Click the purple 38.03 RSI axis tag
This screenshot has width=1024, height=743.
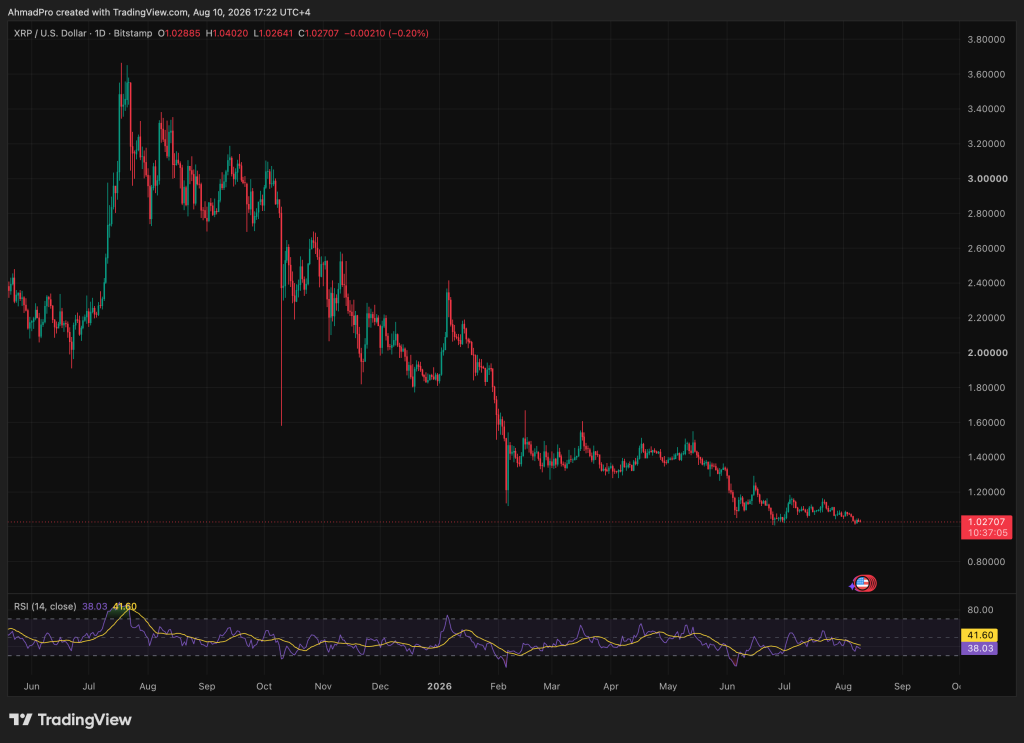tap(980, 648)
